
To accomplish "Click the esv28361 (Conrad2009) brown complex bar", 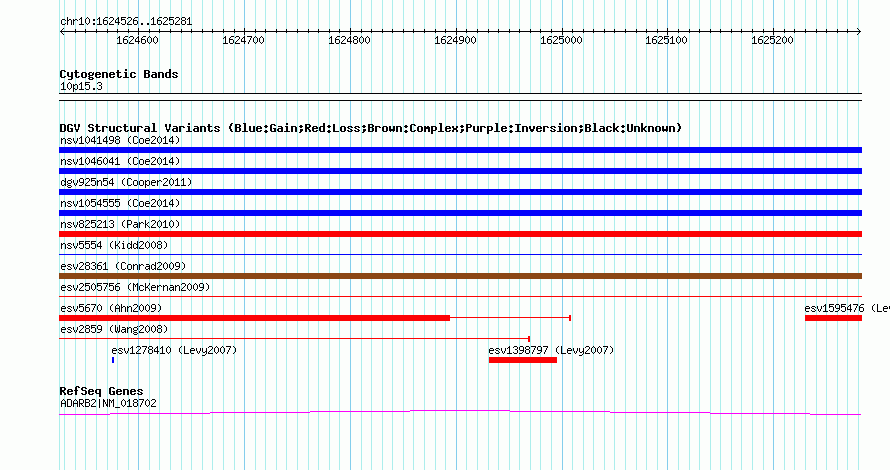I will 460,276.
